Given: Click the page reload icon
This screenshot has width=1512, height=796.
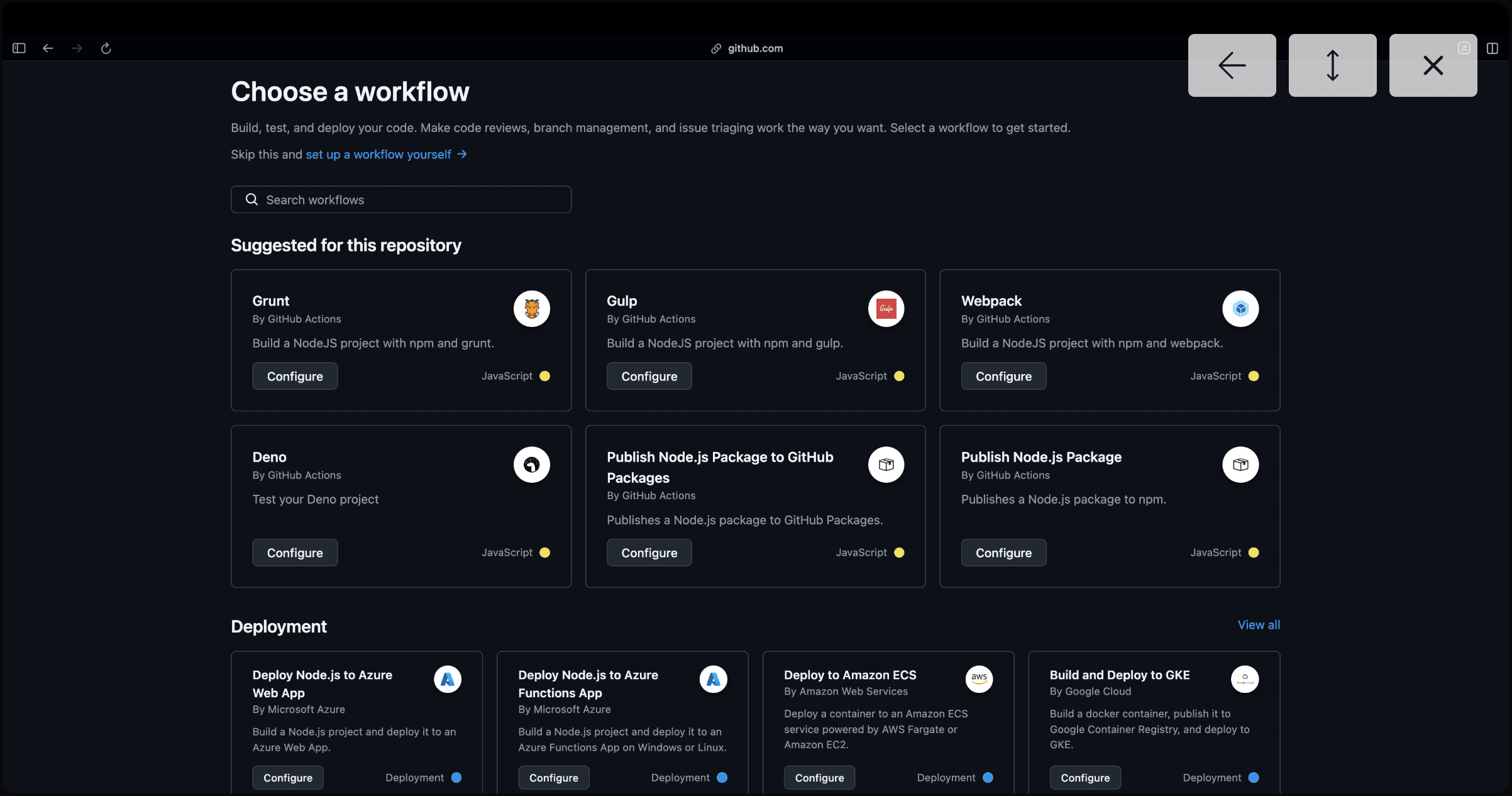Looking at the screenshot, I should (106, 48).
